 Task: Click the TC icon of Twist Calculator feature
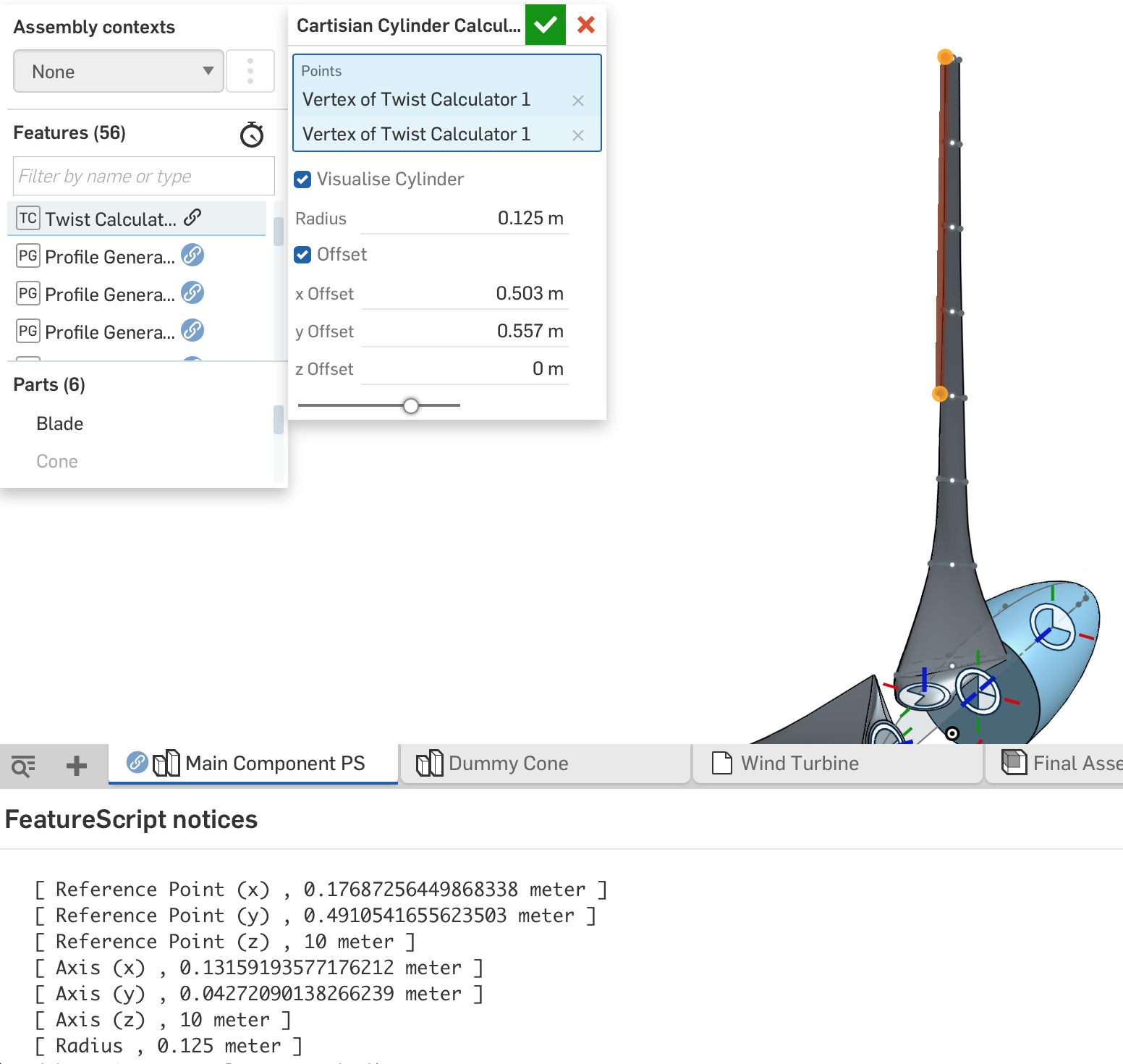[28, 218]
